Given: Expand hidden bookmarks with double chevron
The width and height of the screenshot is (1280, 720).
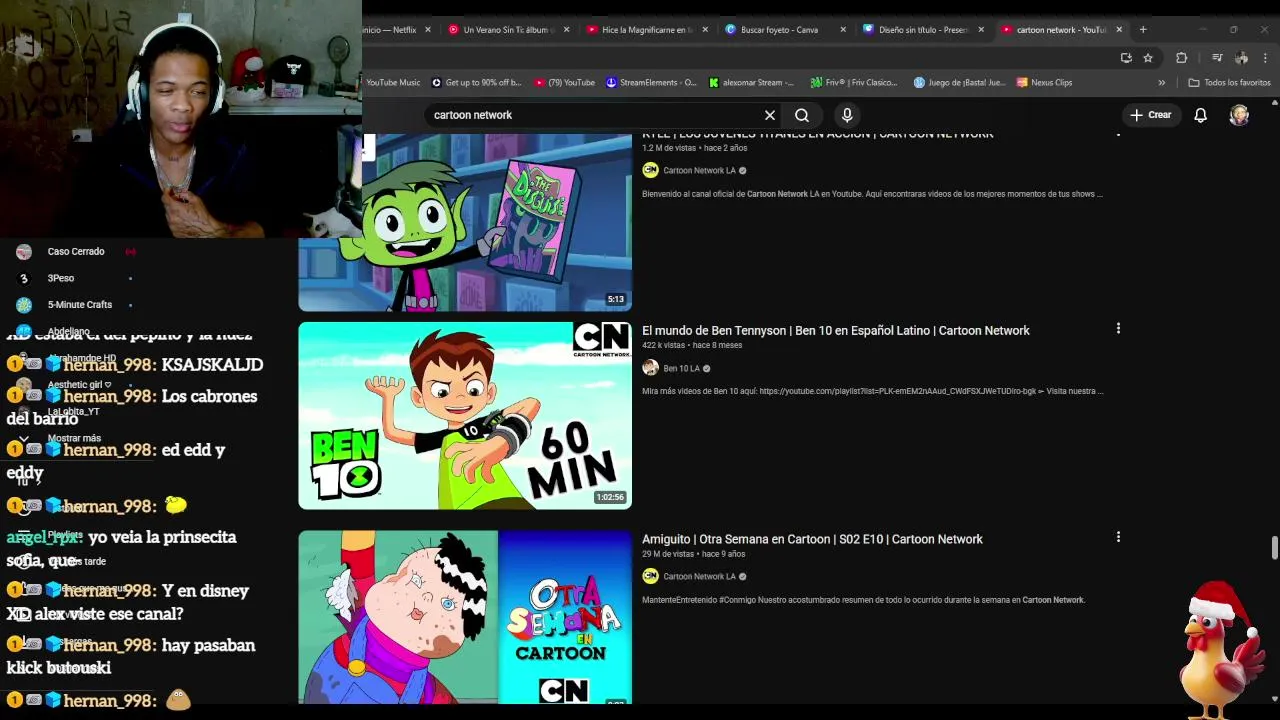Looking at the screenshot, I should tap(1161, 83).
